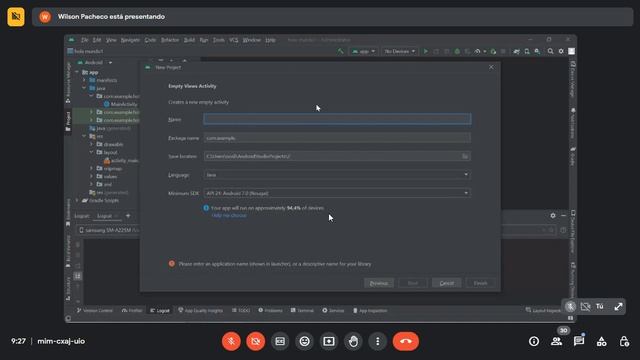This screenshot has height=360, width=640.
Task: Open the Minimum SDK dropdown
Action: point(337,193)
